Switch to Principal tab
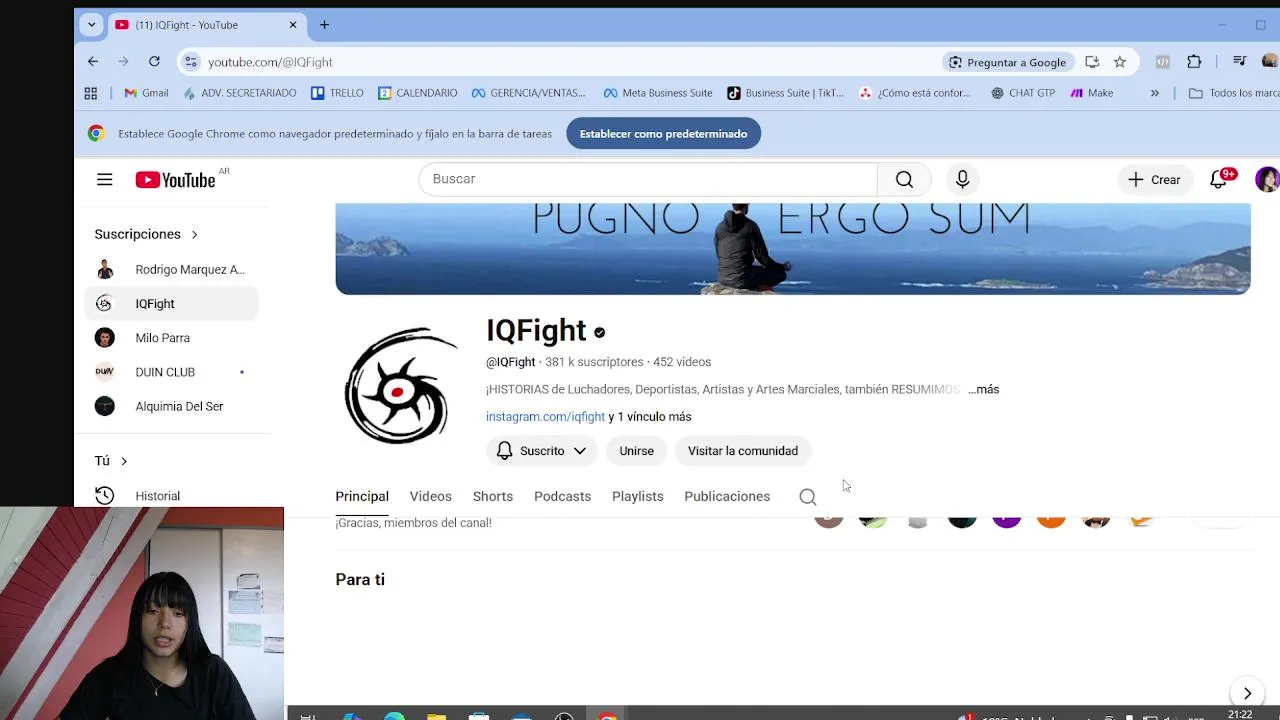1280x720 pixels. point(362,497)
